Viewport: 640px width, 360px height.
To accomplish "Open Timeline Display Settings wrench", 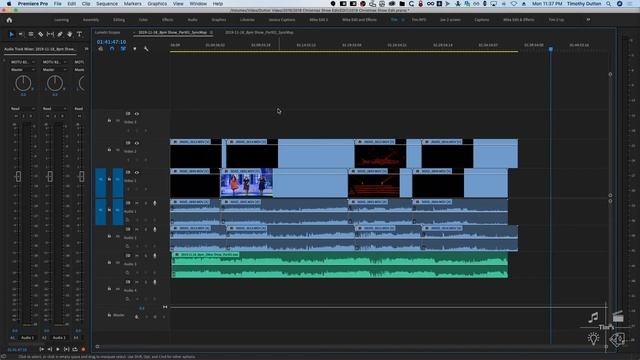I will pyautogui.click(x=146, y=49).
